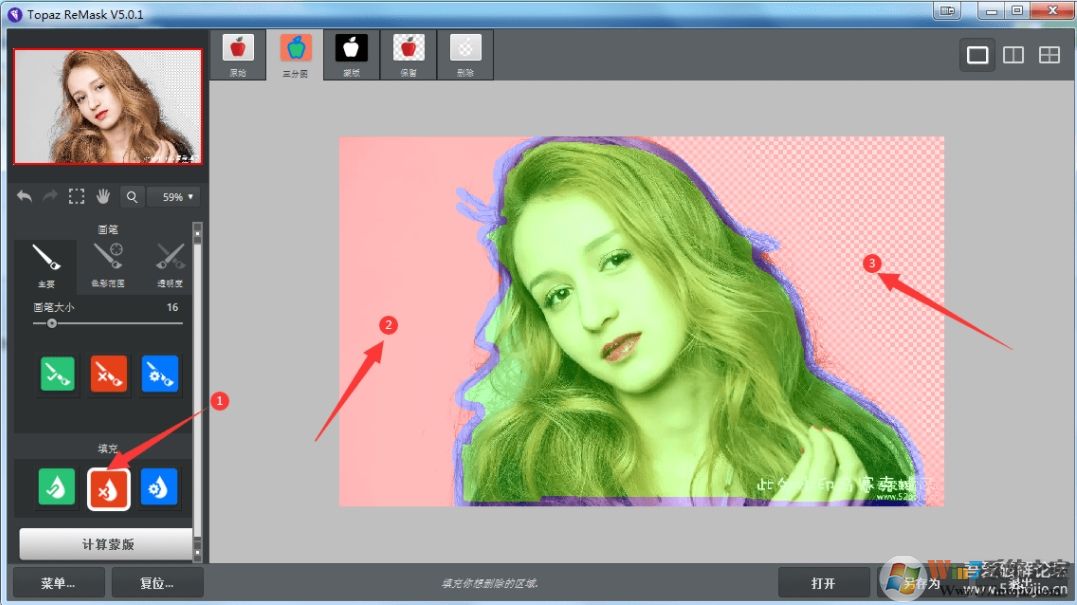Viewport: 1077px width, 605px height.
Task: Switch to four-pane grid view
Action: pyautogui.click(x=1049, y=55)
